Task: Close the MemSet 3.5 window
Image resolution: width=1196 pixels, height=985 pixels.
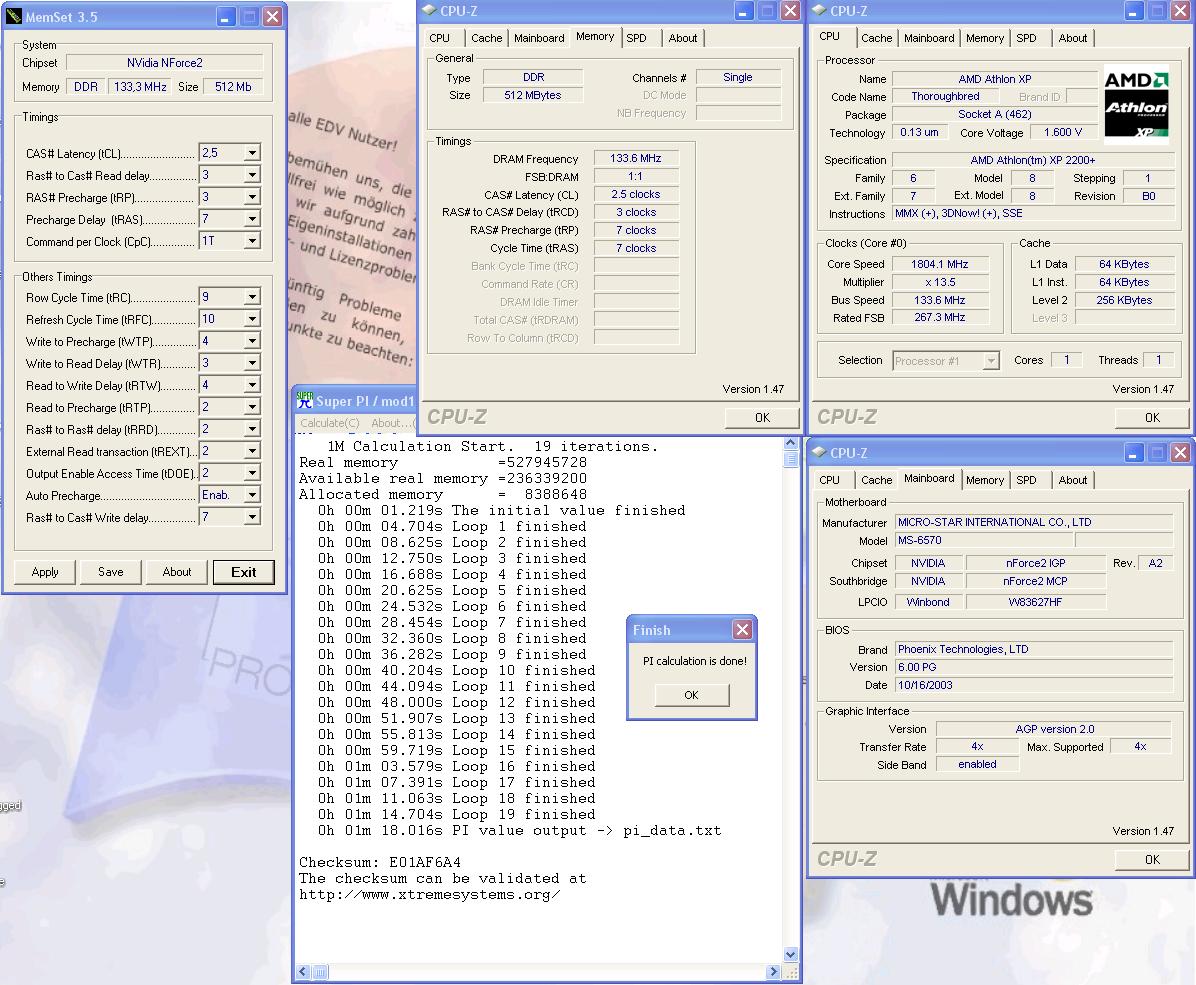Action: point(272,17)
